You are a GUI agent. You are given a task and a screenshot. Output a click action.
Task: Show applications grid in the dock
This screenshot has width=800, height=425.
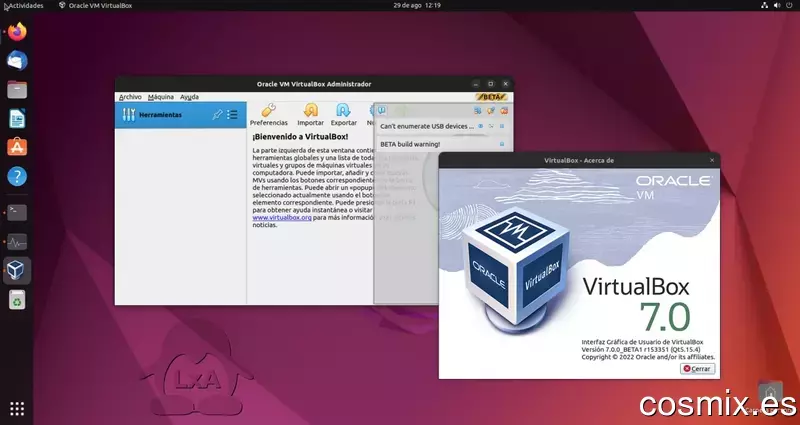click(x=17, y=409)
